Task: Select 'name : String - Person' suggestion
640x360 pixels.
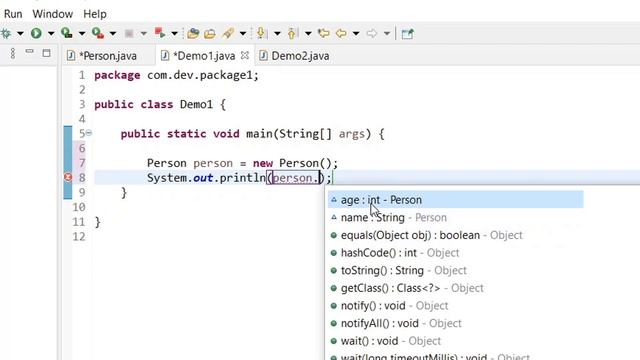Action: [x=456, y=218]
